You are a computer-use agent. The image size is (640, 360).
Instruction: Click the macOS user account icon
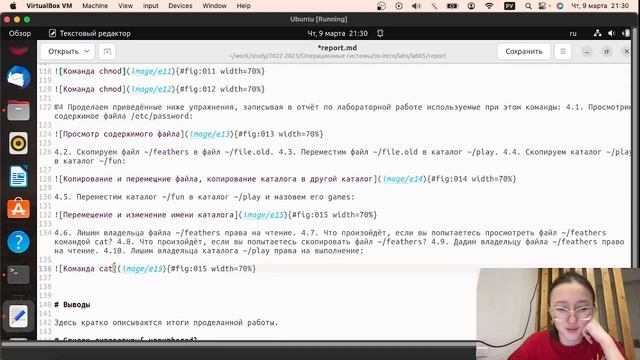(471, 6)
